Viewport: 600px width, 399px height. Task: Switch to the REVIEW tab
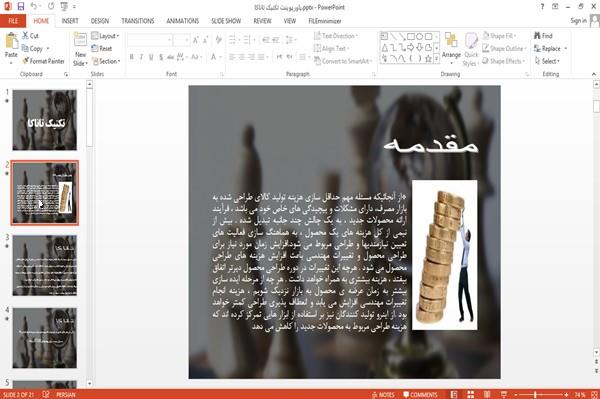pos(262,21)
